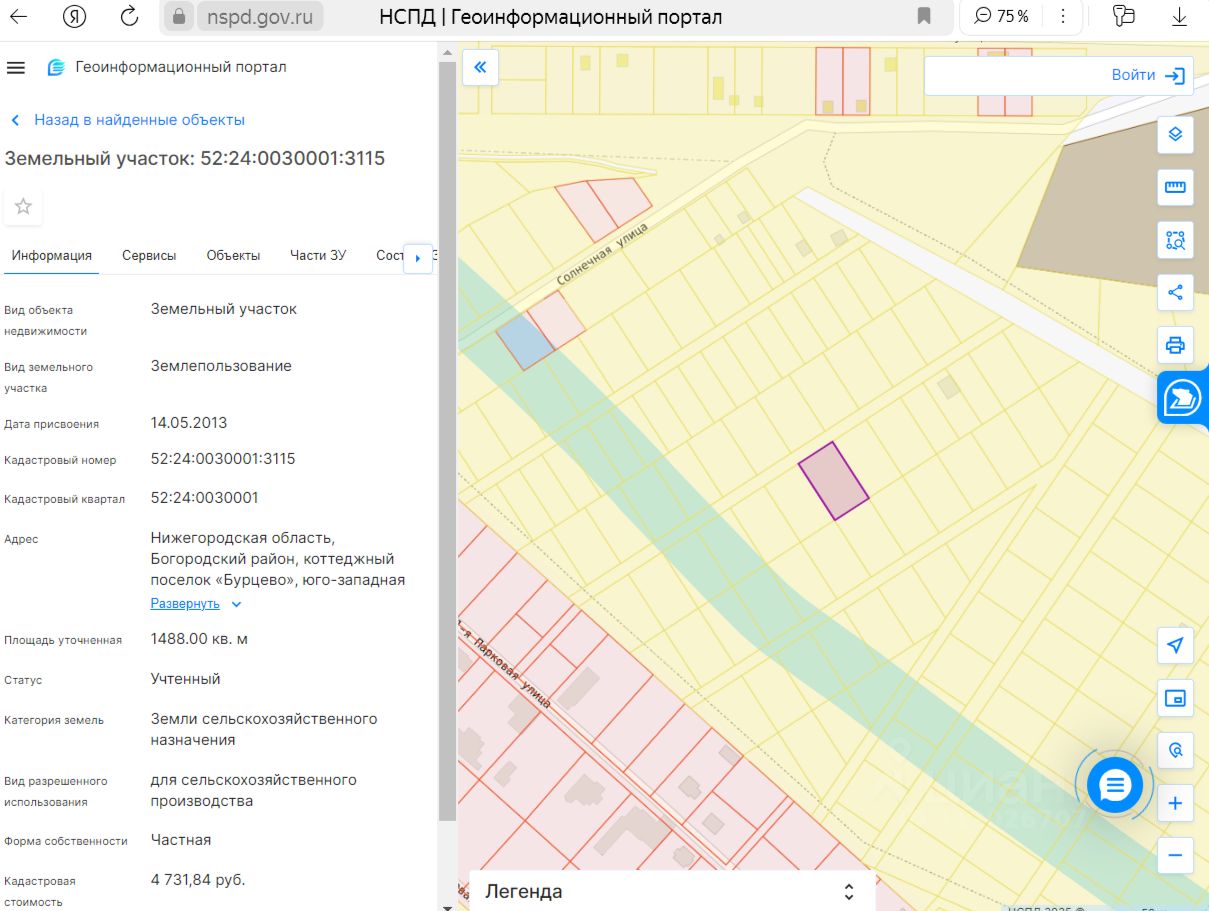Zoom out the map with minus button
The height and width of the screenshot is (911, 1209).
[x=1175, y=856]
